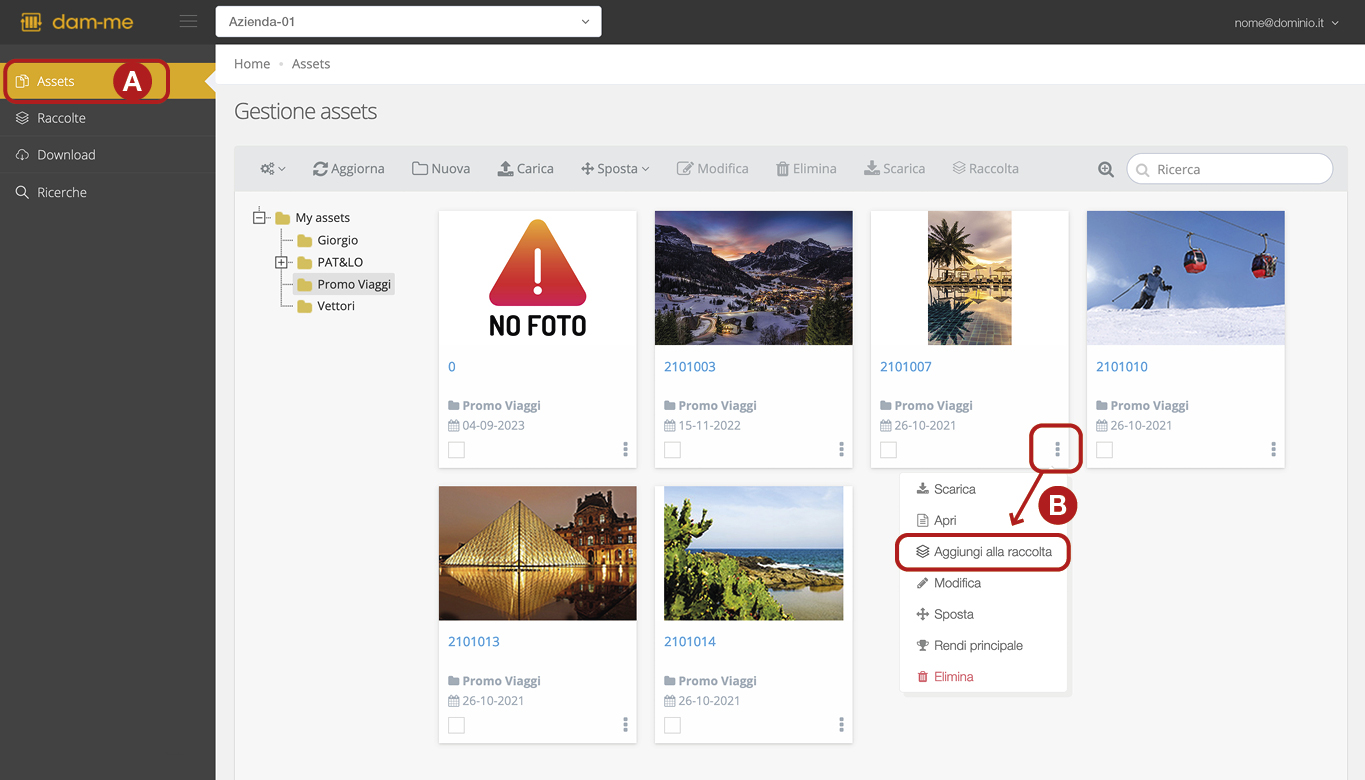Click the Scarica toolbar button
Screen dimensions: 1365x780
pos(895,169)
